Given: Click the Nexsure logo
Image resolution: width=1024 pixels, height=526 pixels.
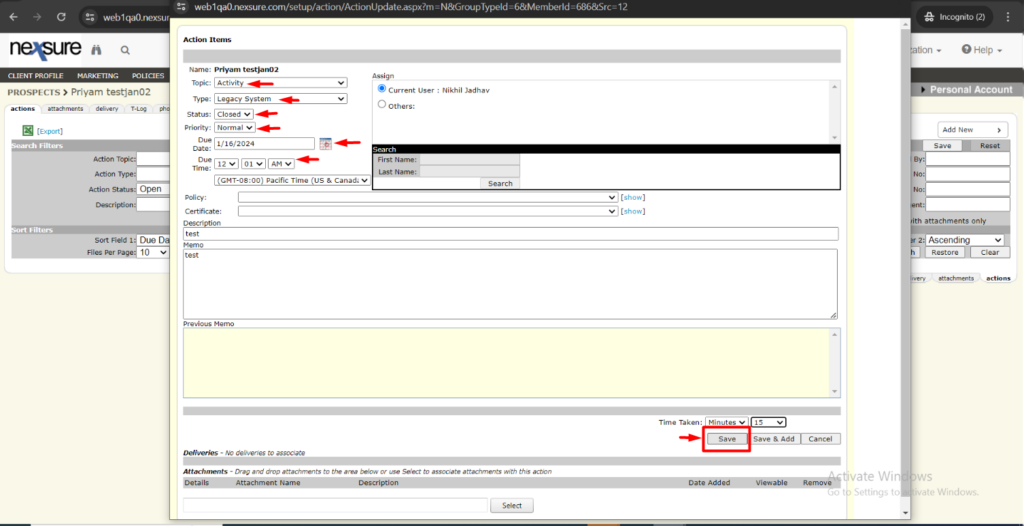Looking at the screenshot, I should click(x=46, y=50).
